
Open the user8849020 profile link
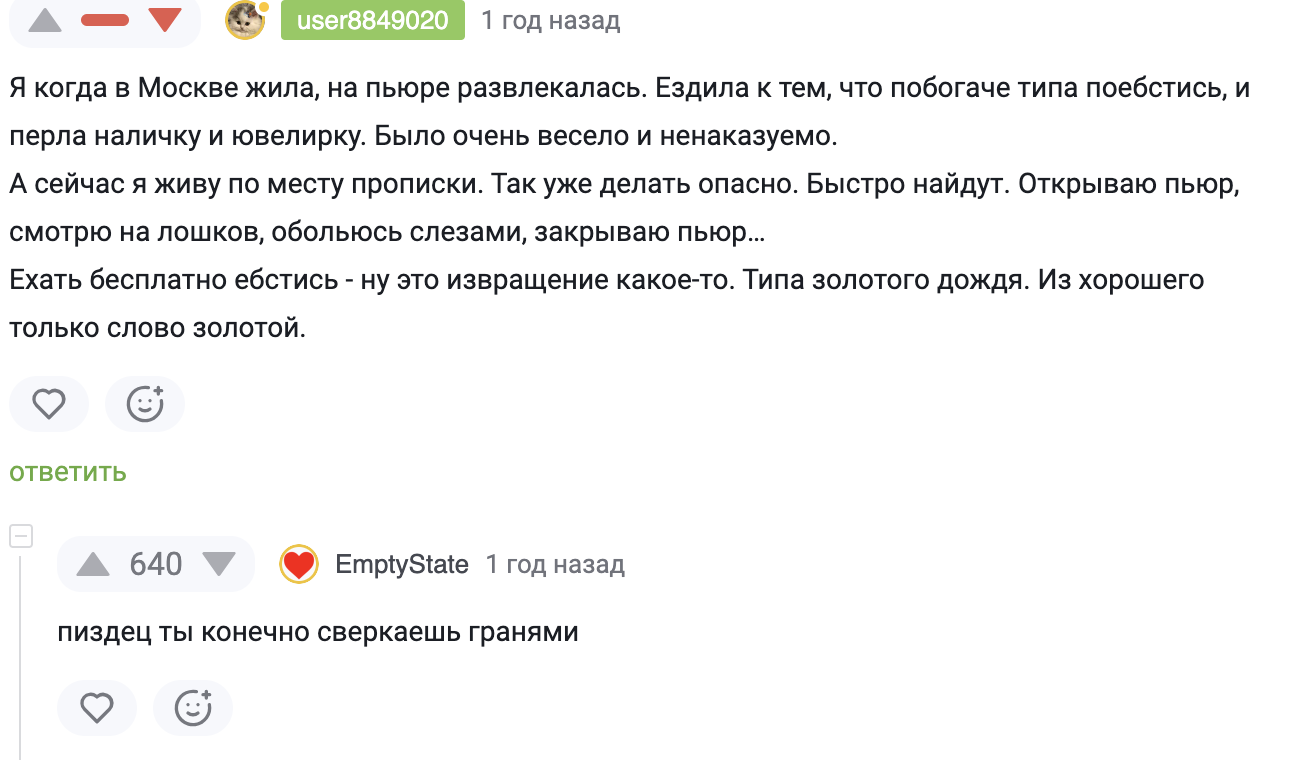(x=372, y=20)
